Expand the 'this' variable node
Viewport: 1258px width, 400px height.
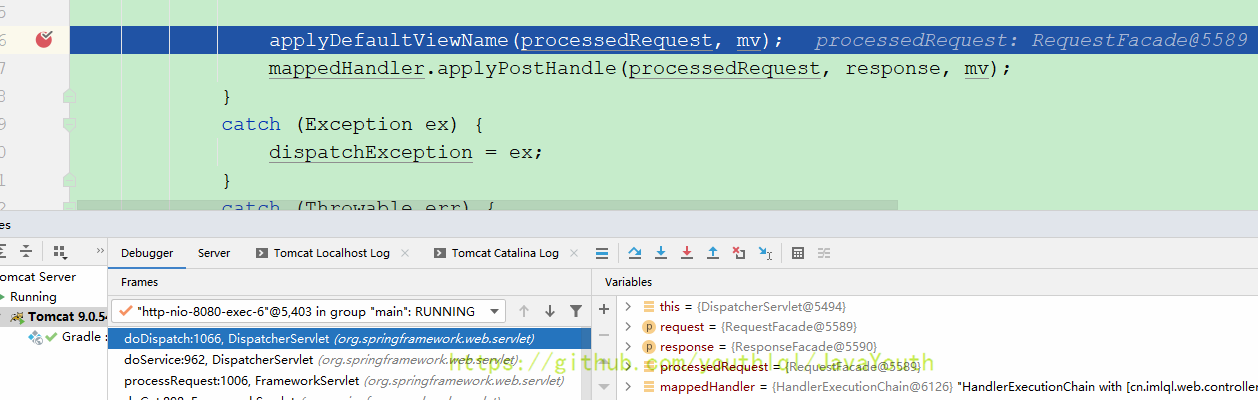click(x=628, y=307)
